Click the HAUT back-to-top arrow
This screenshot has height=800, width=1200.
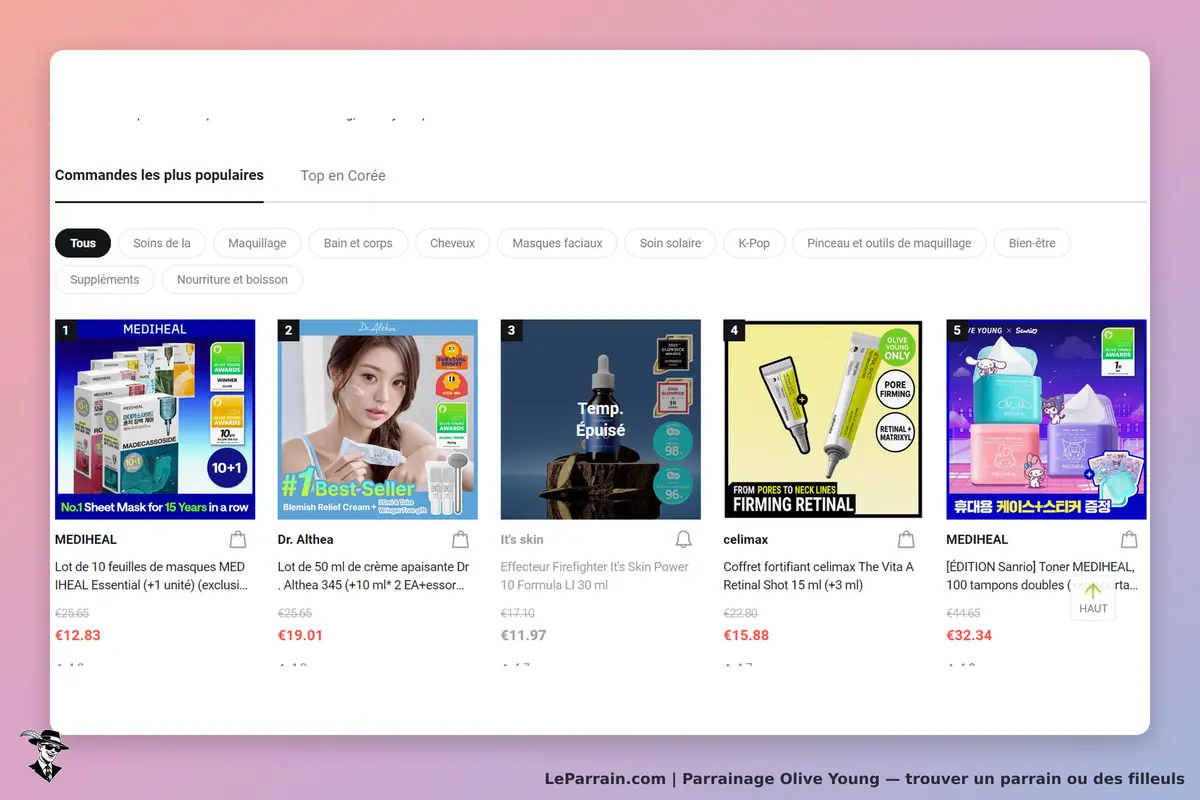(x=1093, y=598)
